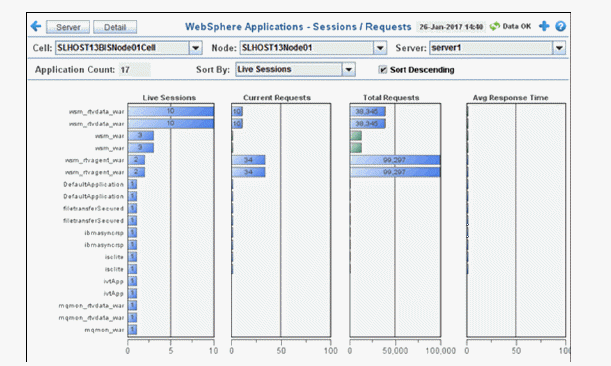Click the mqmon_war application label
The image size is (611, 366).
(104, 330)
